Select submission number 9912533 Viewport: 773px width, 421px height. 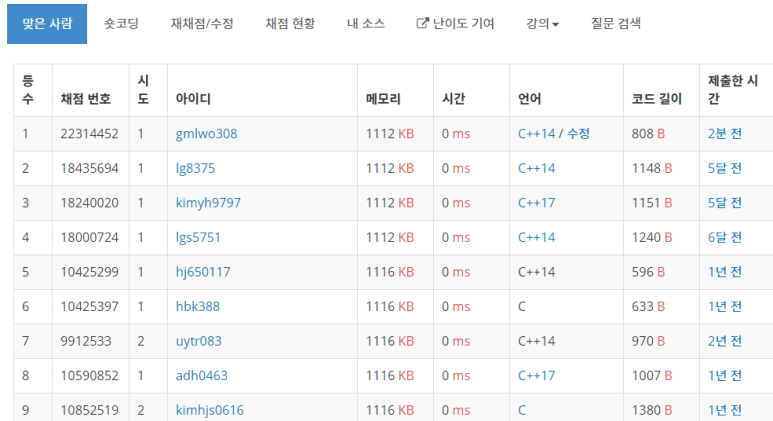[86, 341]
